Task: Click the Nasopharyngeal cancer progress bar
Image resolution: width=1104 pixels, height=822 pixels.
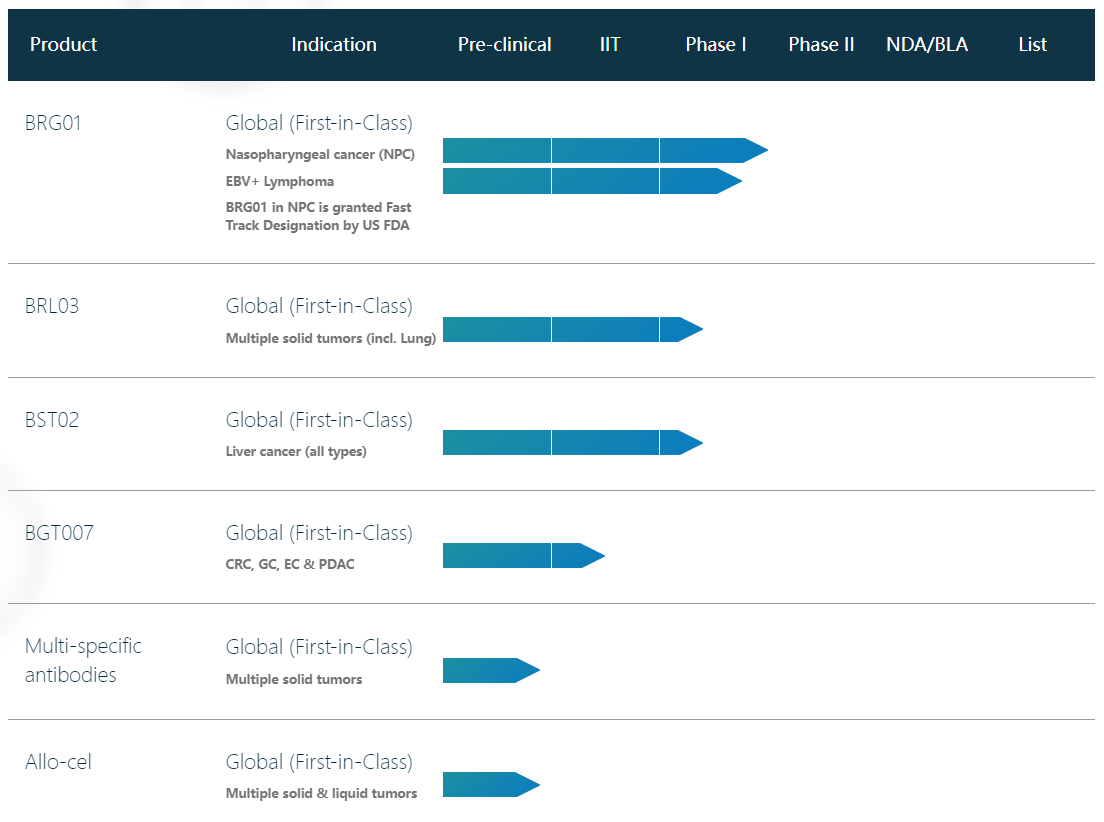Action: (600, 151)
